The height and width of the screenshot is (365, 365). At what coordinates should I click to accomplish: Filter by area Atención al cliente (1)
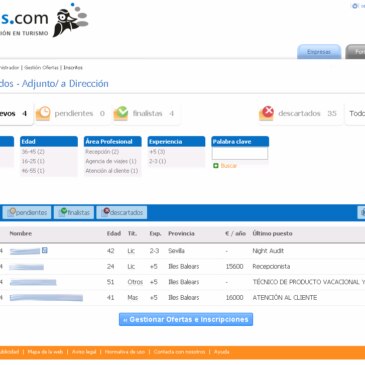point(112,171)
